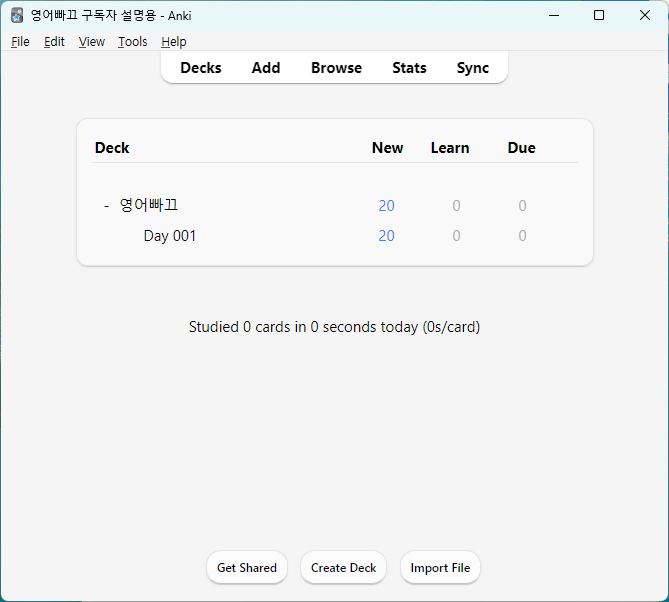Screen dimensions: 669x602
Task: Click the Learn count for 영어빠끄
Action: point(457,206)
